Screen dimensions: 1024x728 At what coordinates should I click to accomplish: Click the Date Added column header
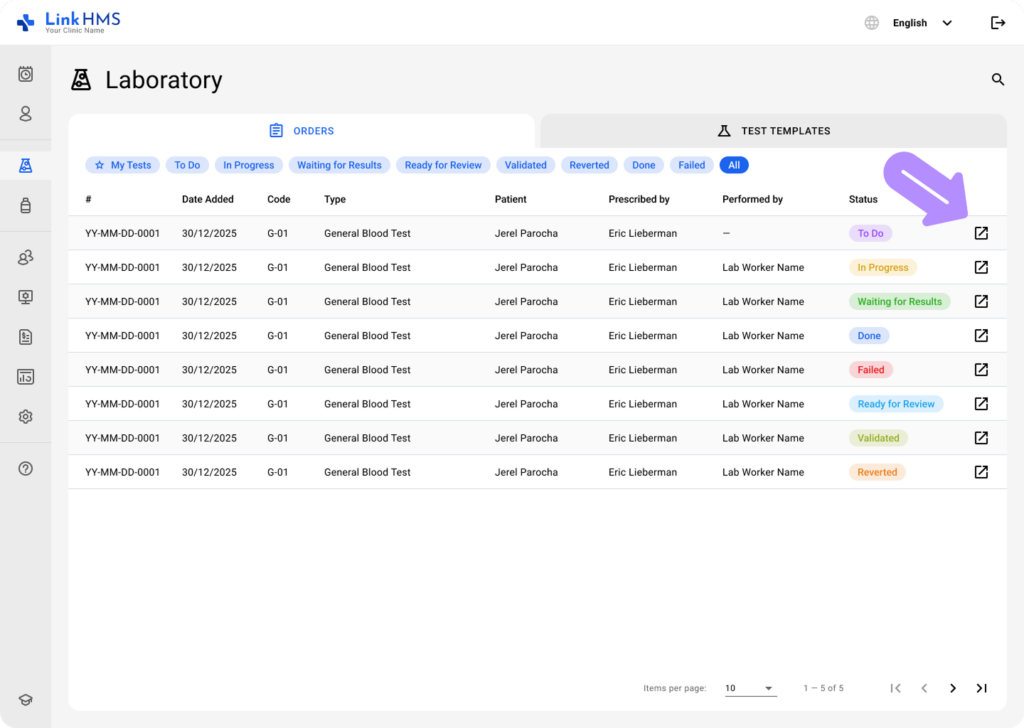click(208, 199)
